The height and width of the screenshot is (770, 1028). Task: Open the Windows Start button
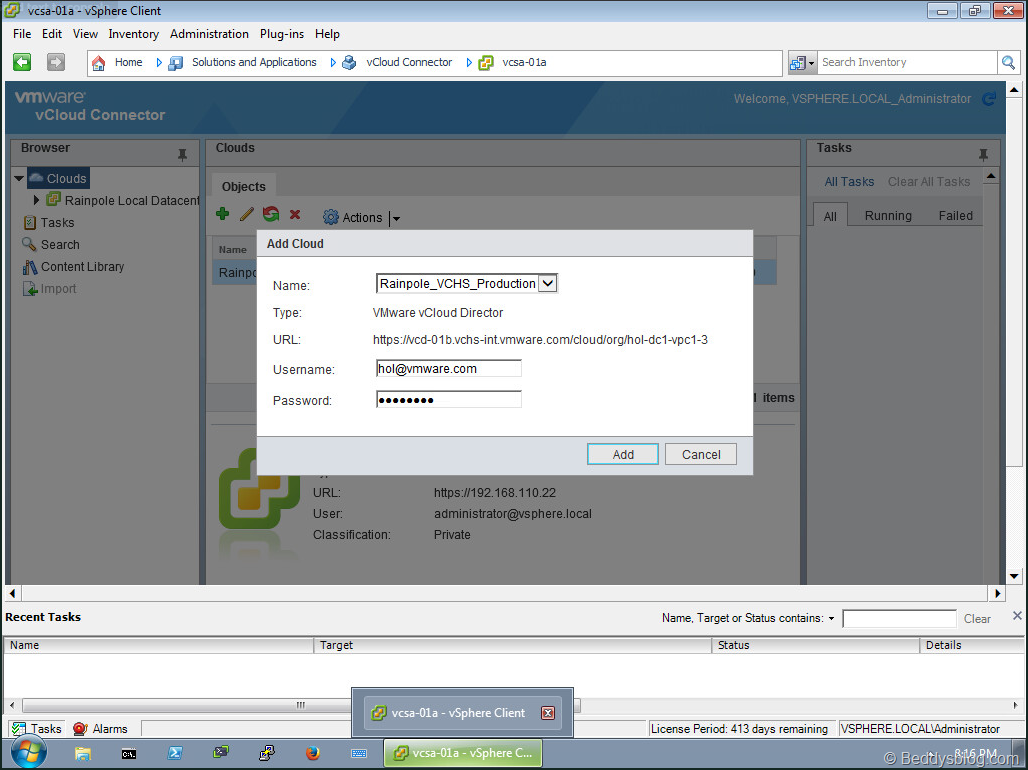(x=29, y=752)
